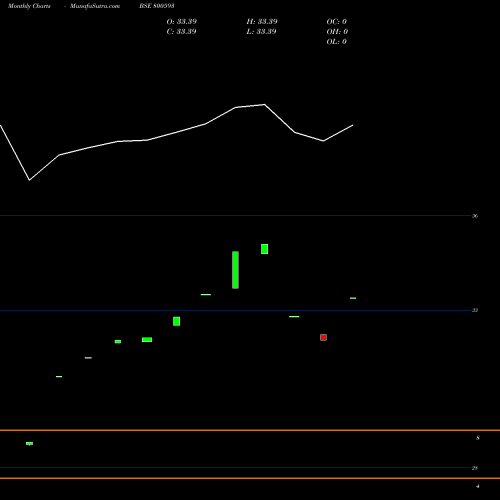Select the 'O: 33.39' open value
500x500 pixels.
coord(182,22)
